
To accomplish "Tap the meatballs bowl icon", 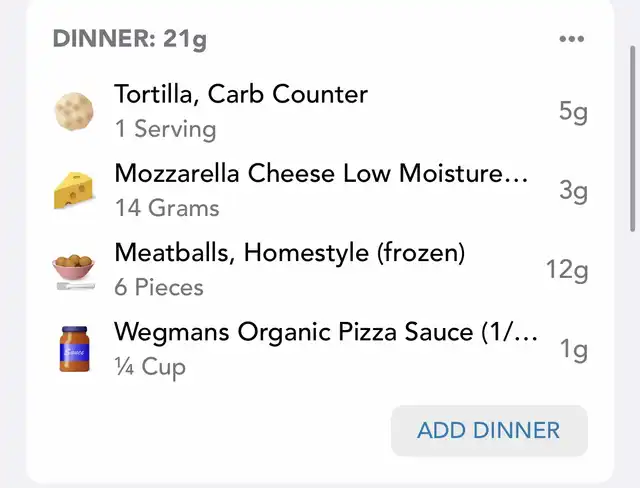I will [x=74, y=272].
